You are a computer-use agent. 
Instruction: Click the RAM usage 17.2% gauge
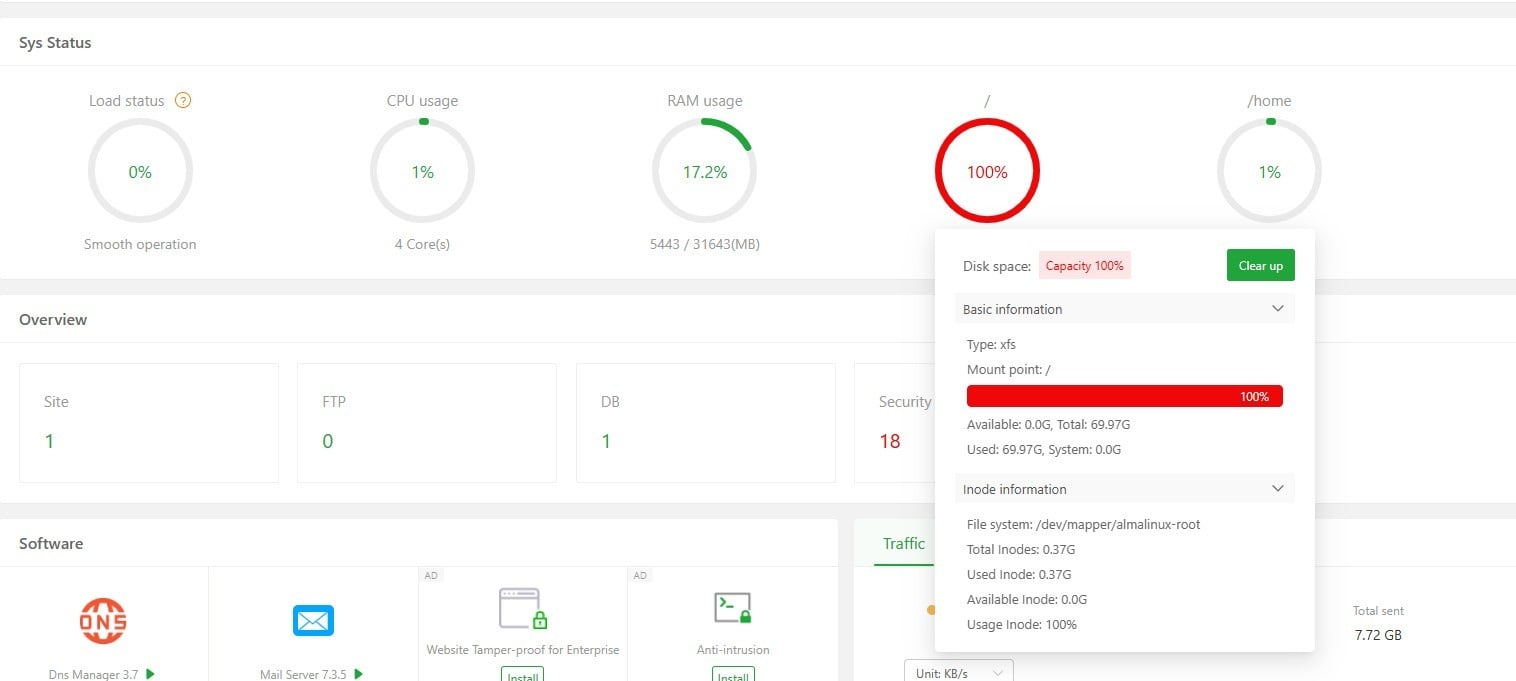tap(704, 172)
